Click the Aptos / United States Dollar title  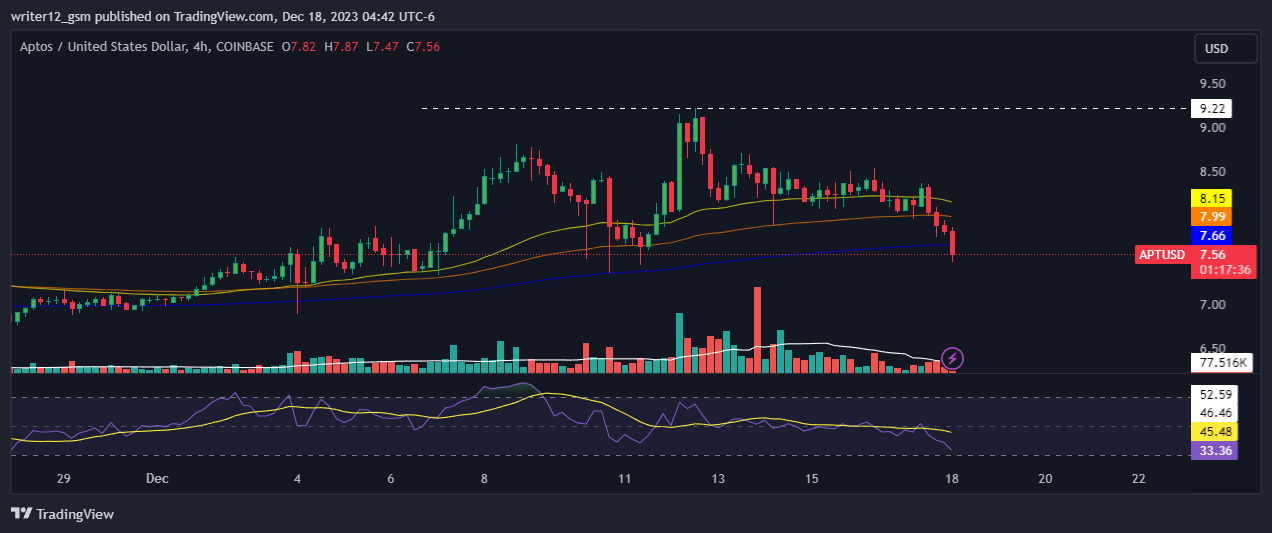click(x=103, y=46)
